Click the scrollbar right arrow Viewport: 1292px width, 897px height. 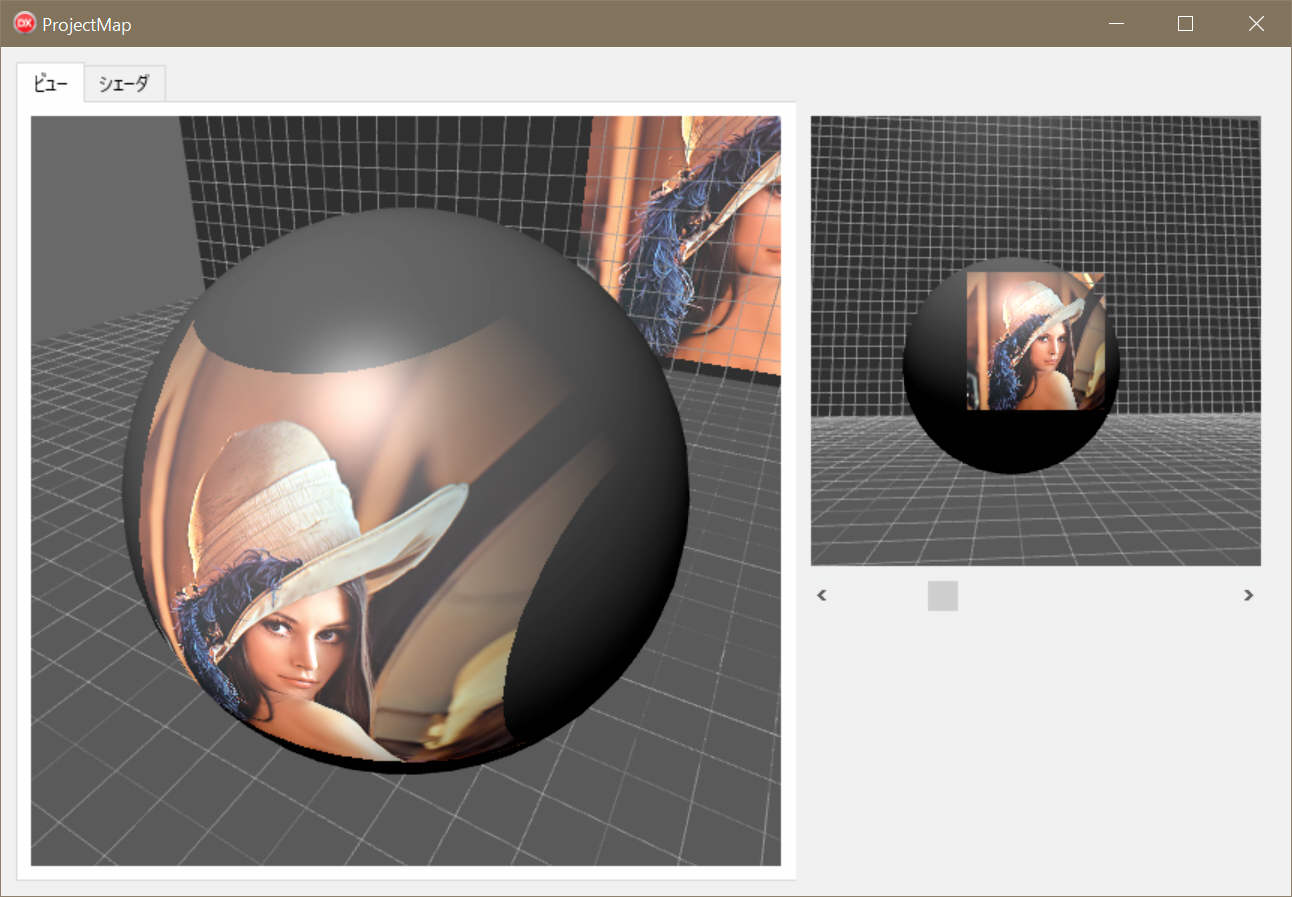pyautogui.click(x=1248, y=596)
